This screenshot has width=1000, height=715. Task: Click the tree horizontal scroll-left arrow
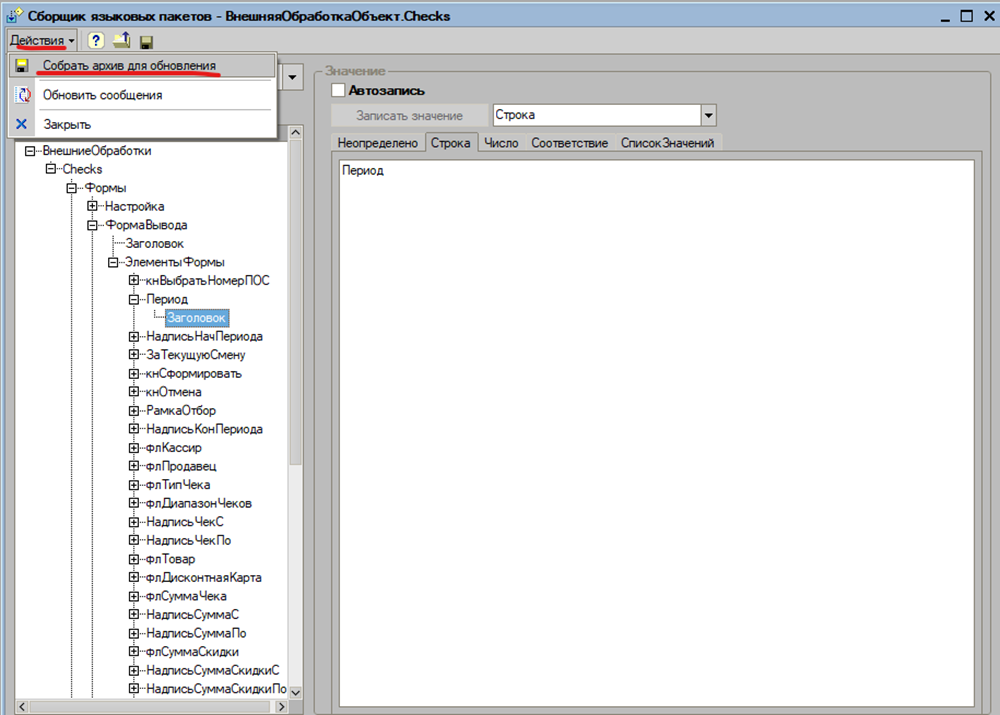click(x=22, y=707)
